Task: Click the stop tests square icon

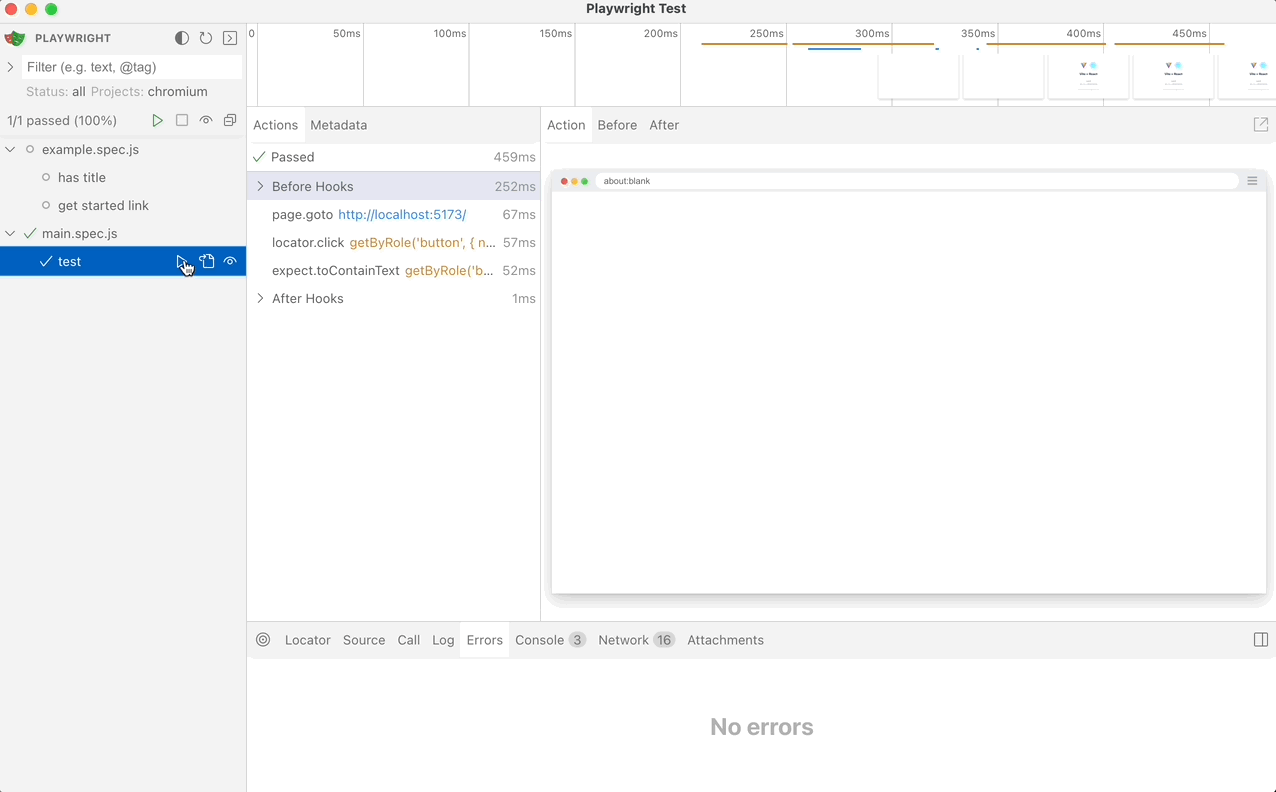Action: point(181,120)
